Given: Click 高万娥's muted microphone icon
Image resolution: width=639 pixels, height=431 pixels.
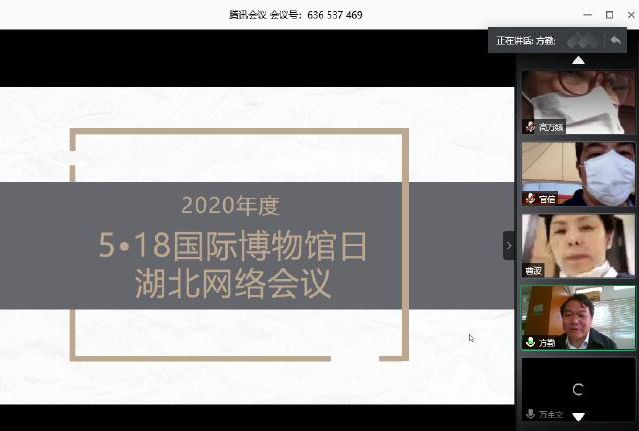Looking at the screenshot, I should [x=529, y=127].
